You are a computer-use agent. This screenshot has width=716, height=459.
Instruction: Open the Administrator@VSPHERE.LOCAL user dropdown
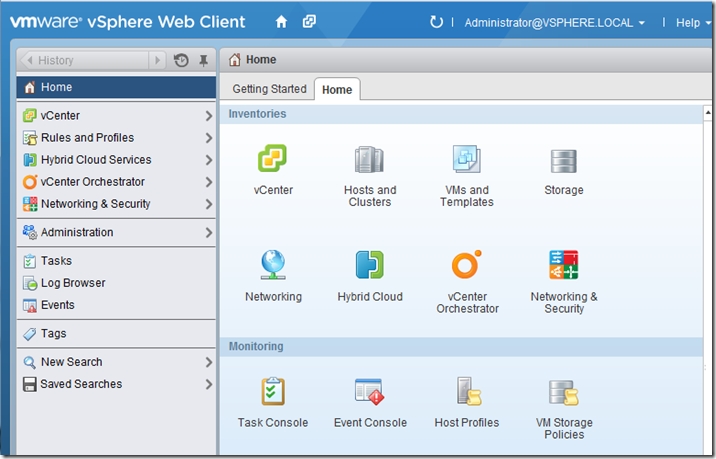[554, 23]
